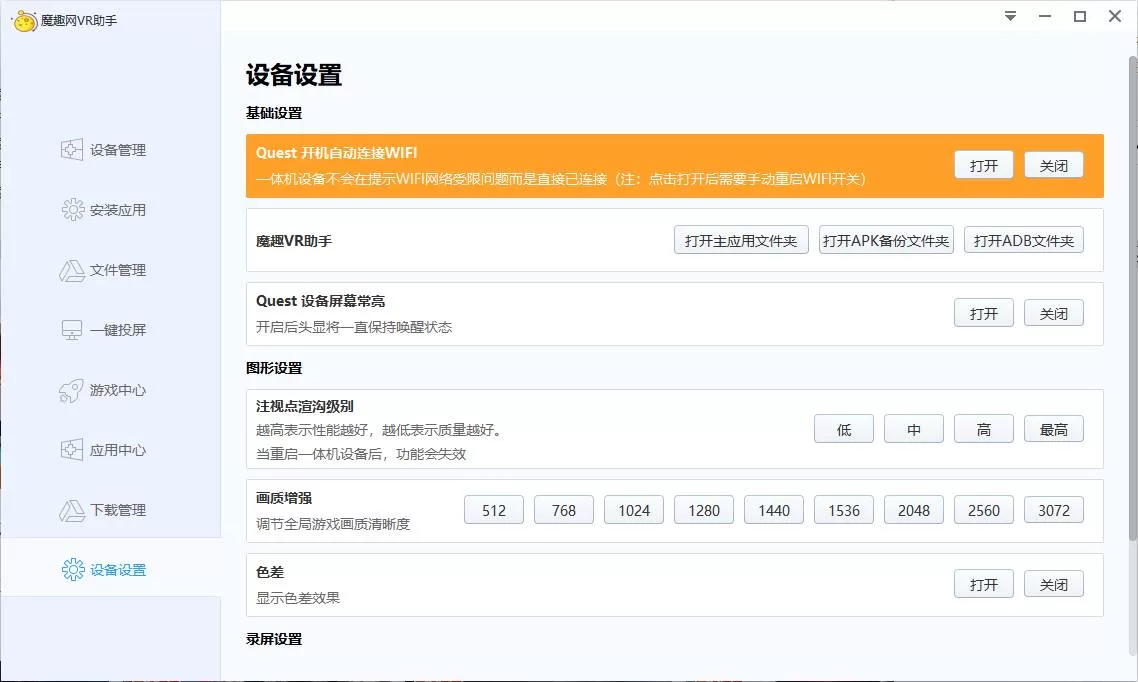The image size is (1138, 682).
Task: Set 画质增强 to 1536
Action: (x=843, y=510)
